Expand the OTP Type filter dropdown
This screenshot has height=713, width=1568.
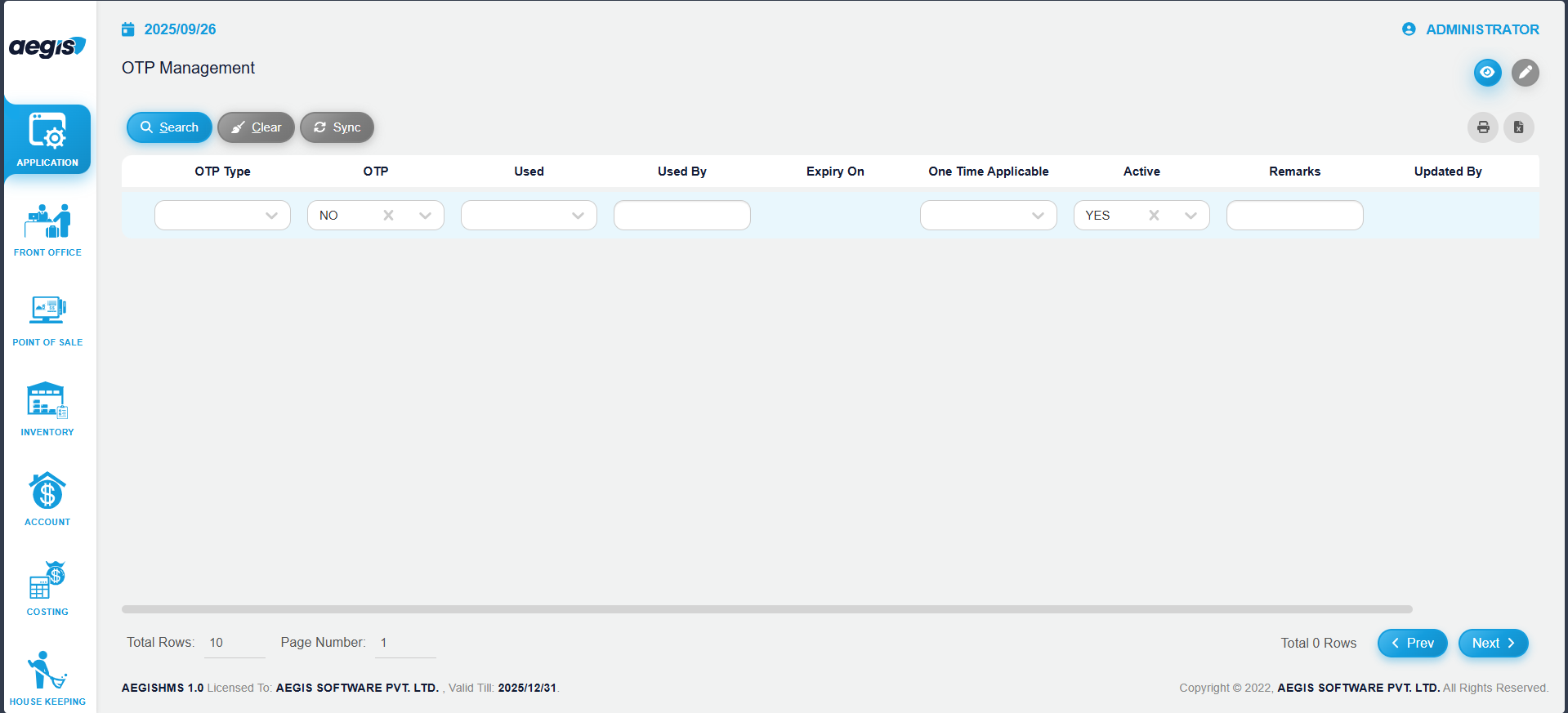point(271,216)
